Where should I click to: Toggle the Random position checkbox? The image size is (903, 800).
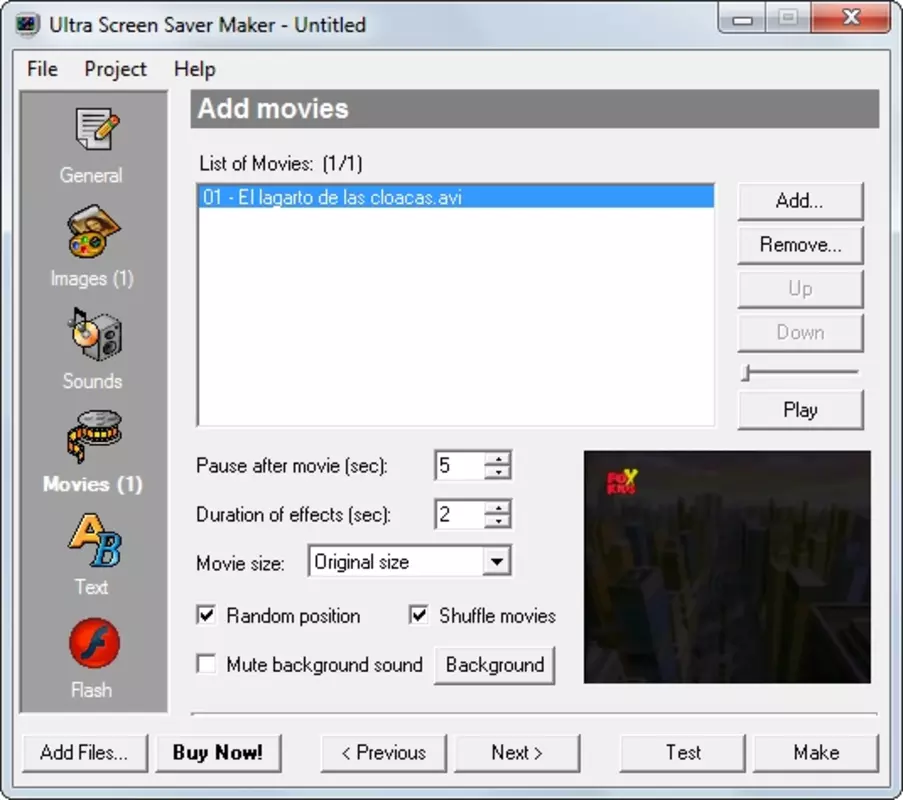pos(206,615)
